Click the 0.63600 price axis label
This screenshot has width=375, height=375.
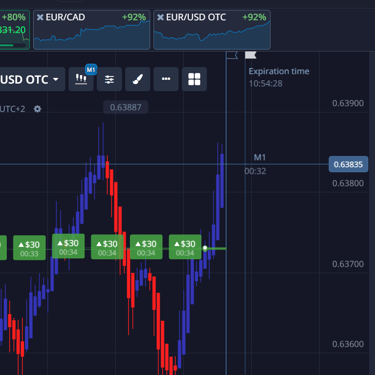tap(348, 344)
